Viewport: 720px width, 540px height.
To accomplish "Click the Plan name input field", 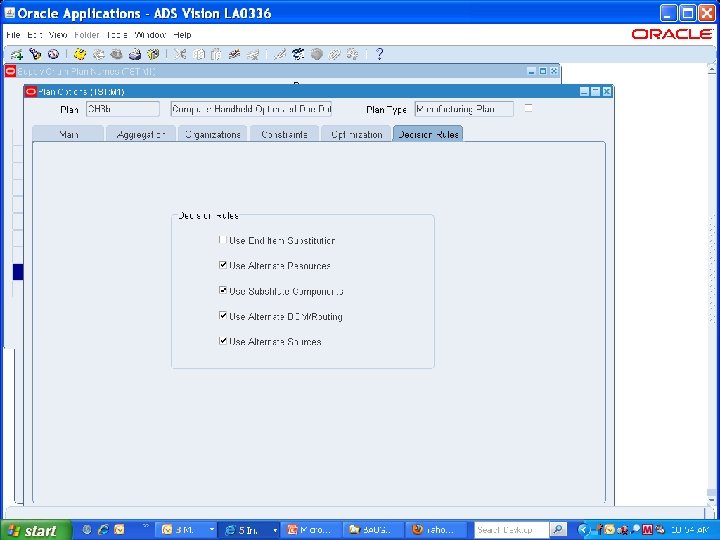I will tap(123, 109).
